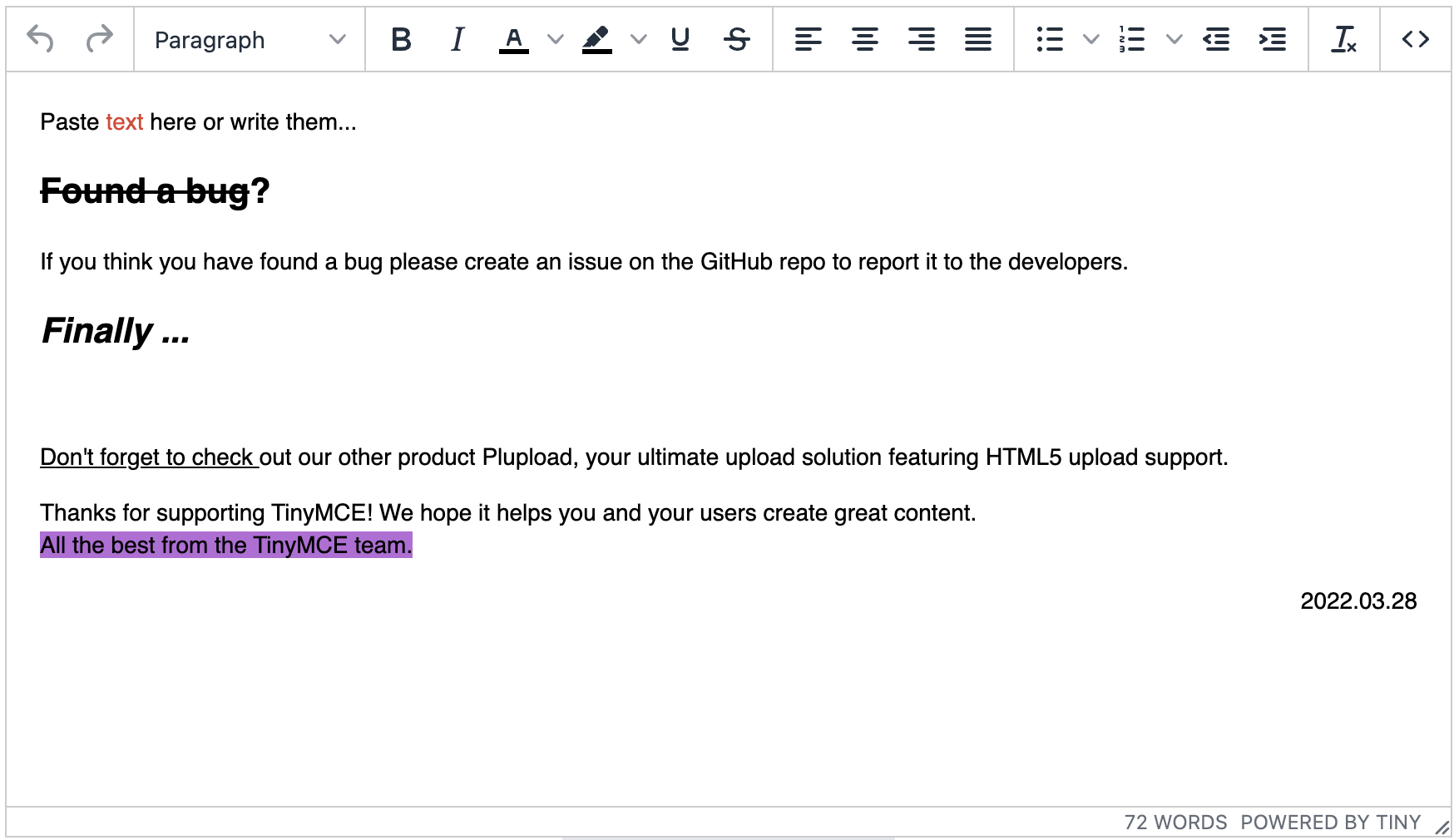Image resolution: width=1454 pixels, height=840 pixels.
Task: Open the highlight color picker arrow
Action: click(639, 39)
